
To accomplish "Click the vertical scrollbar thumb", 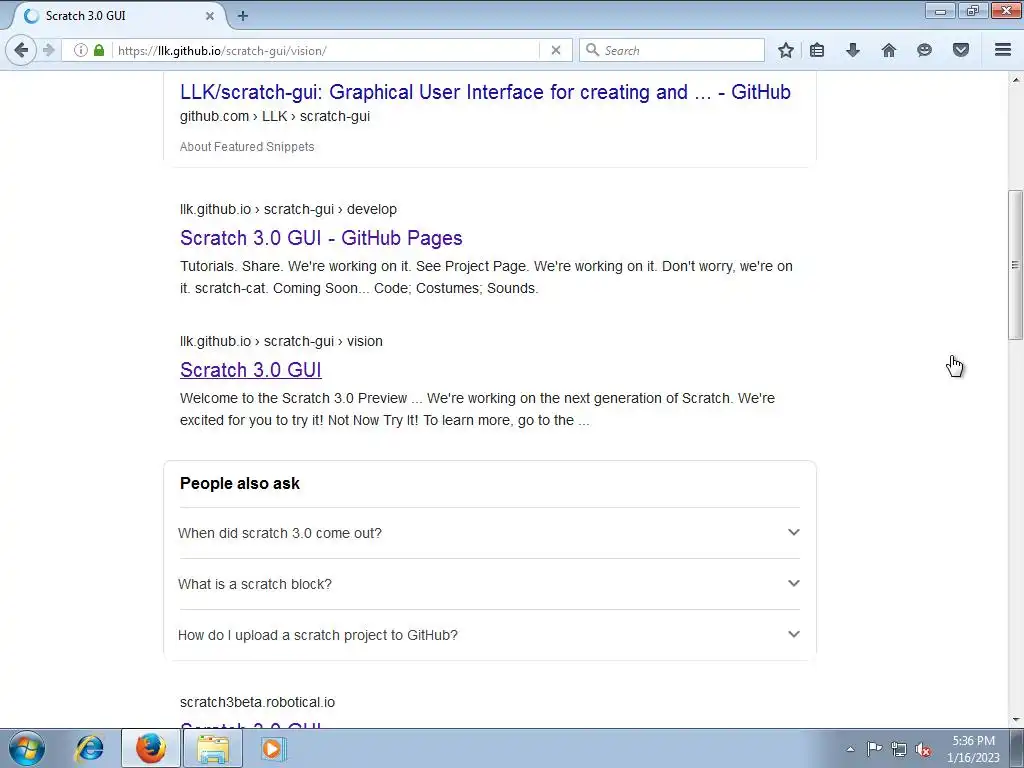I will [1015, 264].
